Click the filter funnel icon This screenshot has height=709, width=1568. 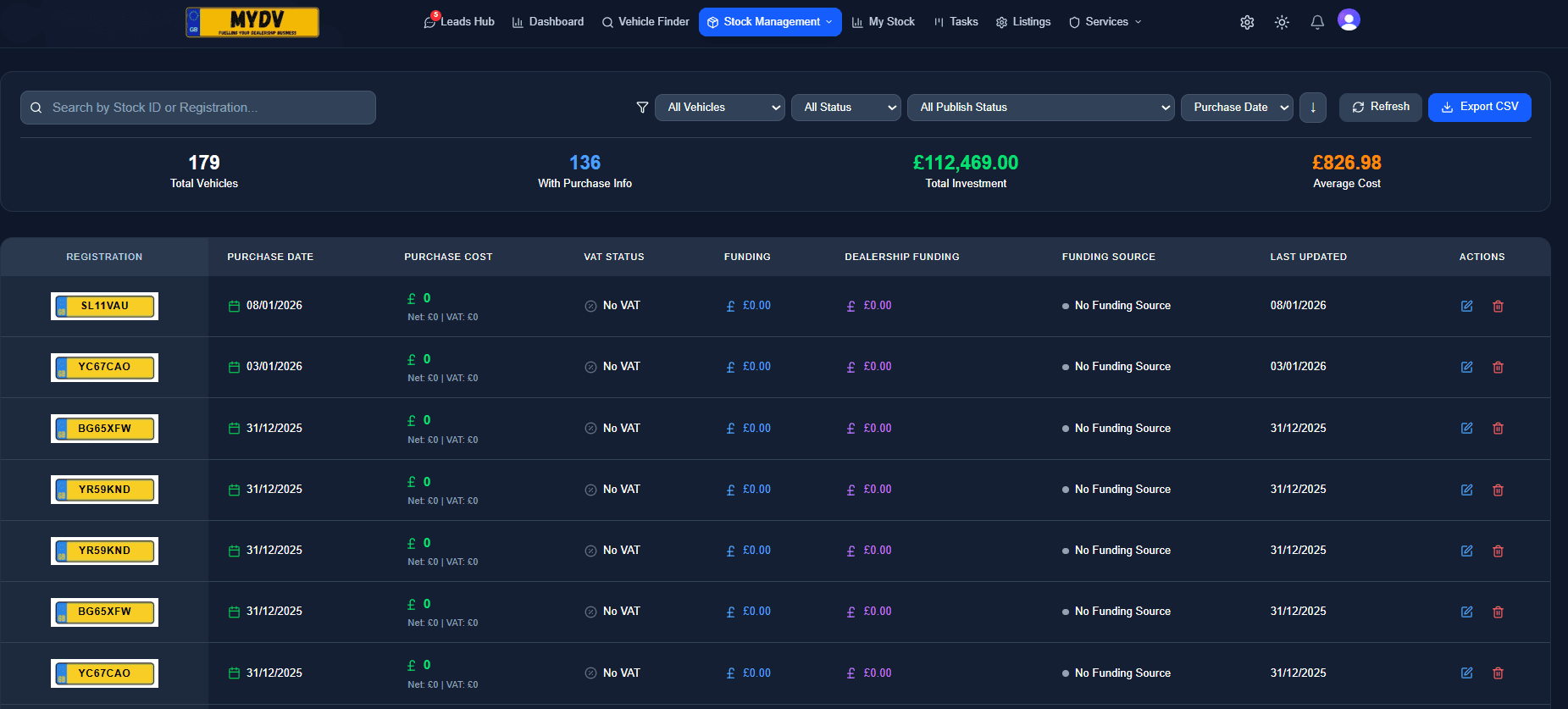click(x=642, y=108)
